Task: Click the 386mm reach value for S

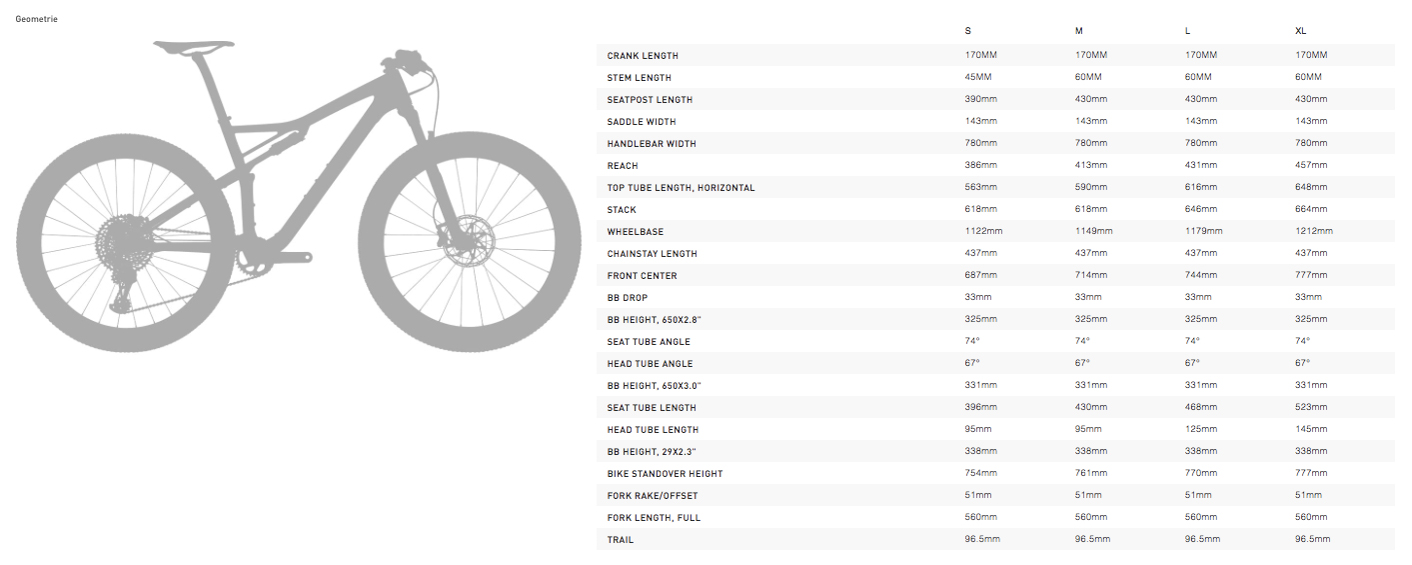Action: point(980,166)
